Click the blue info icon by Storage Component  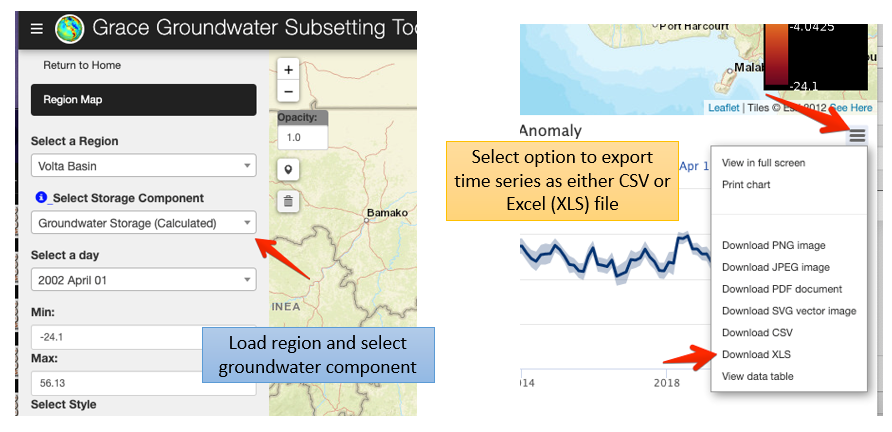pos(40,198)
